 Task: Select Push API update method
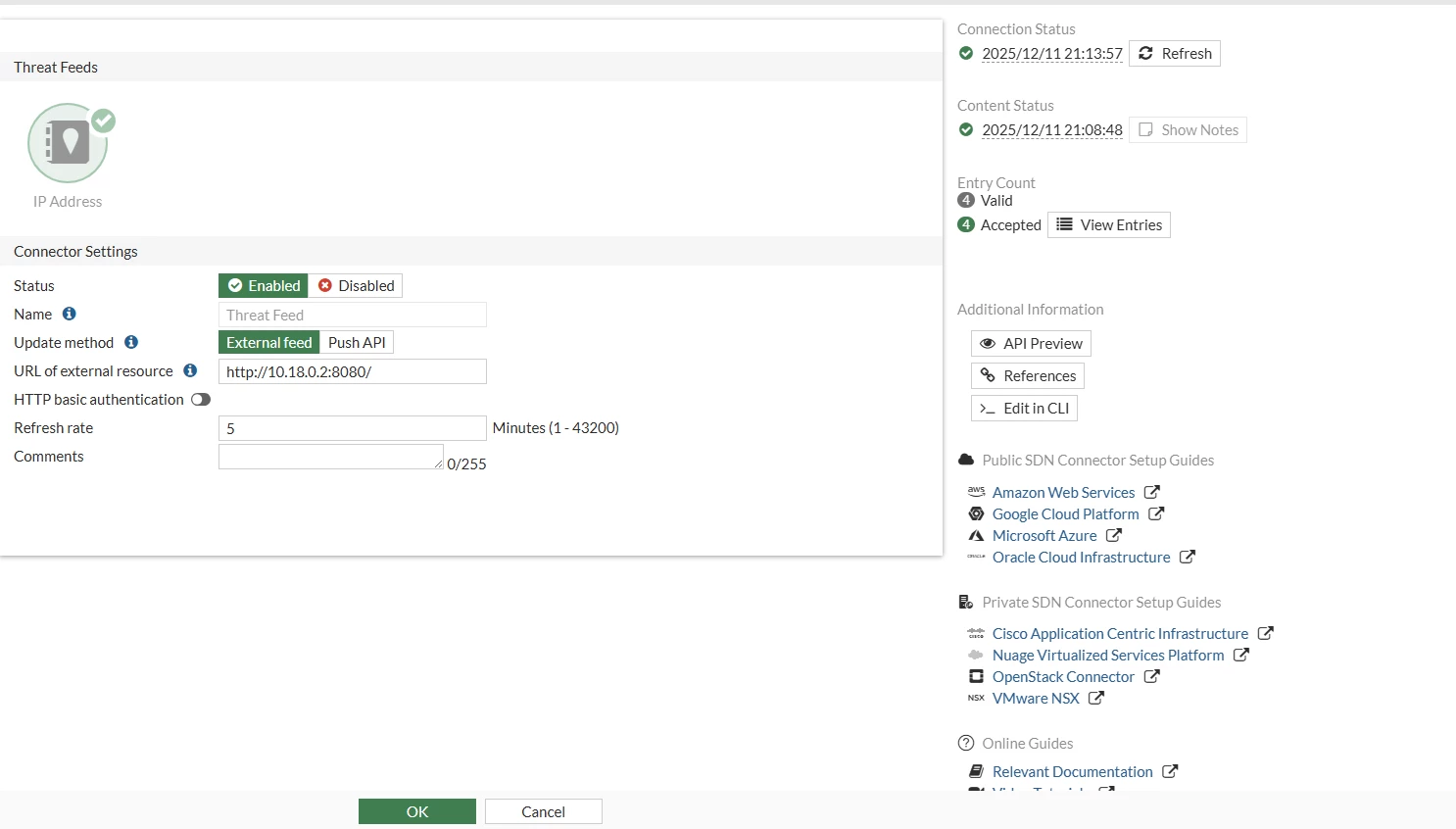pos(357,342)
